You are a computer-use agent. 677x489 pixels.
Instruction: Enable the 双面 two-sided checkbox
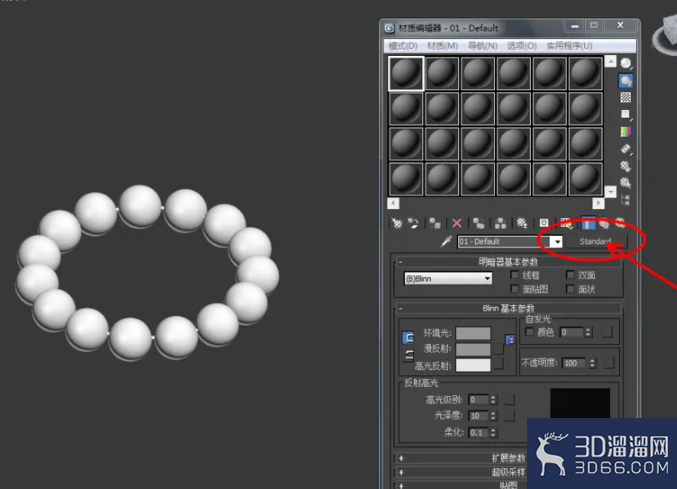pos(570,275)
